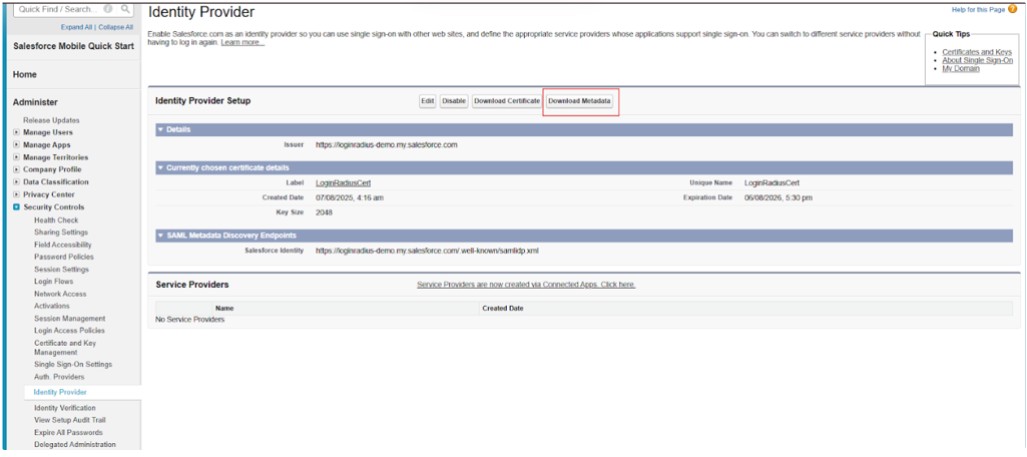Open Field Accessibility
1027x457 pixels.
[63, 244]
